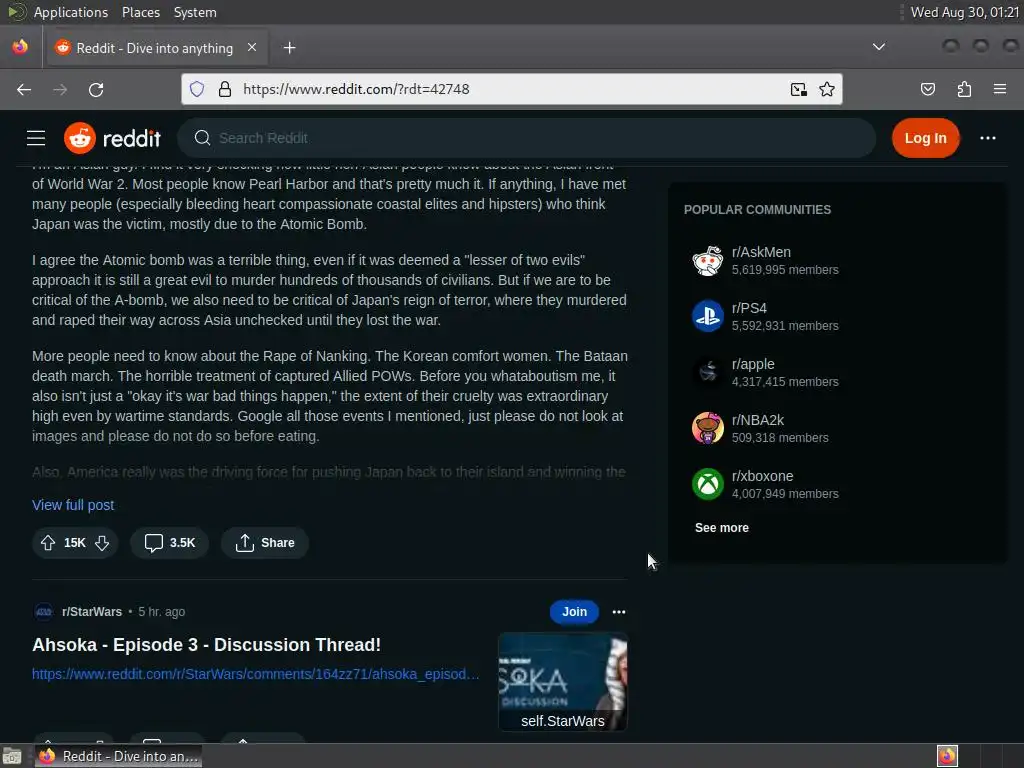
Task: Open r/StarWars post overflow menu
Action: pos(618,612)
